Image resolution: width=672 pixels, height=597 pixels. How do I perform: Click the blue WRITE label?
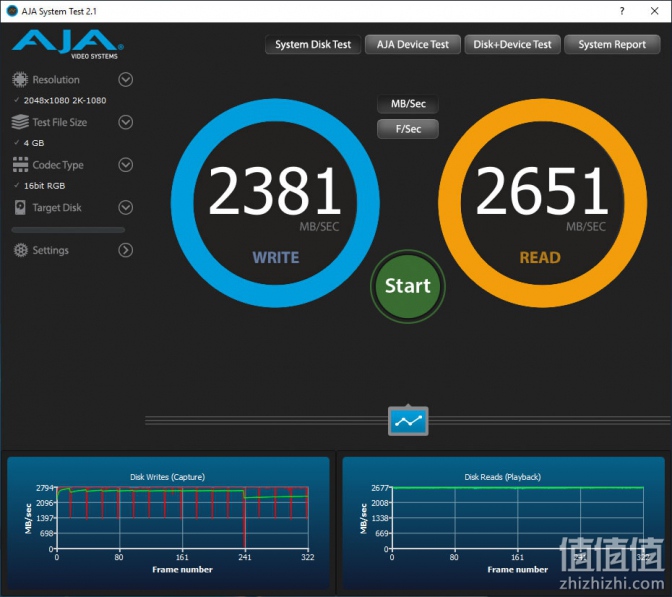(276, 258)
